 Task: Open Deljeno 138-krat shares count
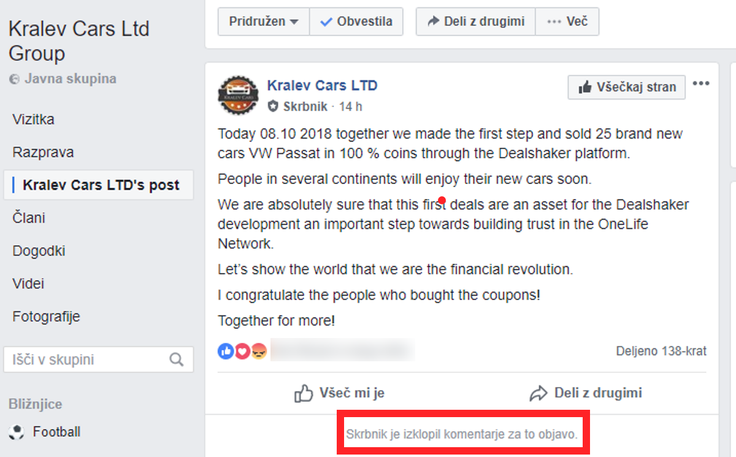[x=661, y=351]
